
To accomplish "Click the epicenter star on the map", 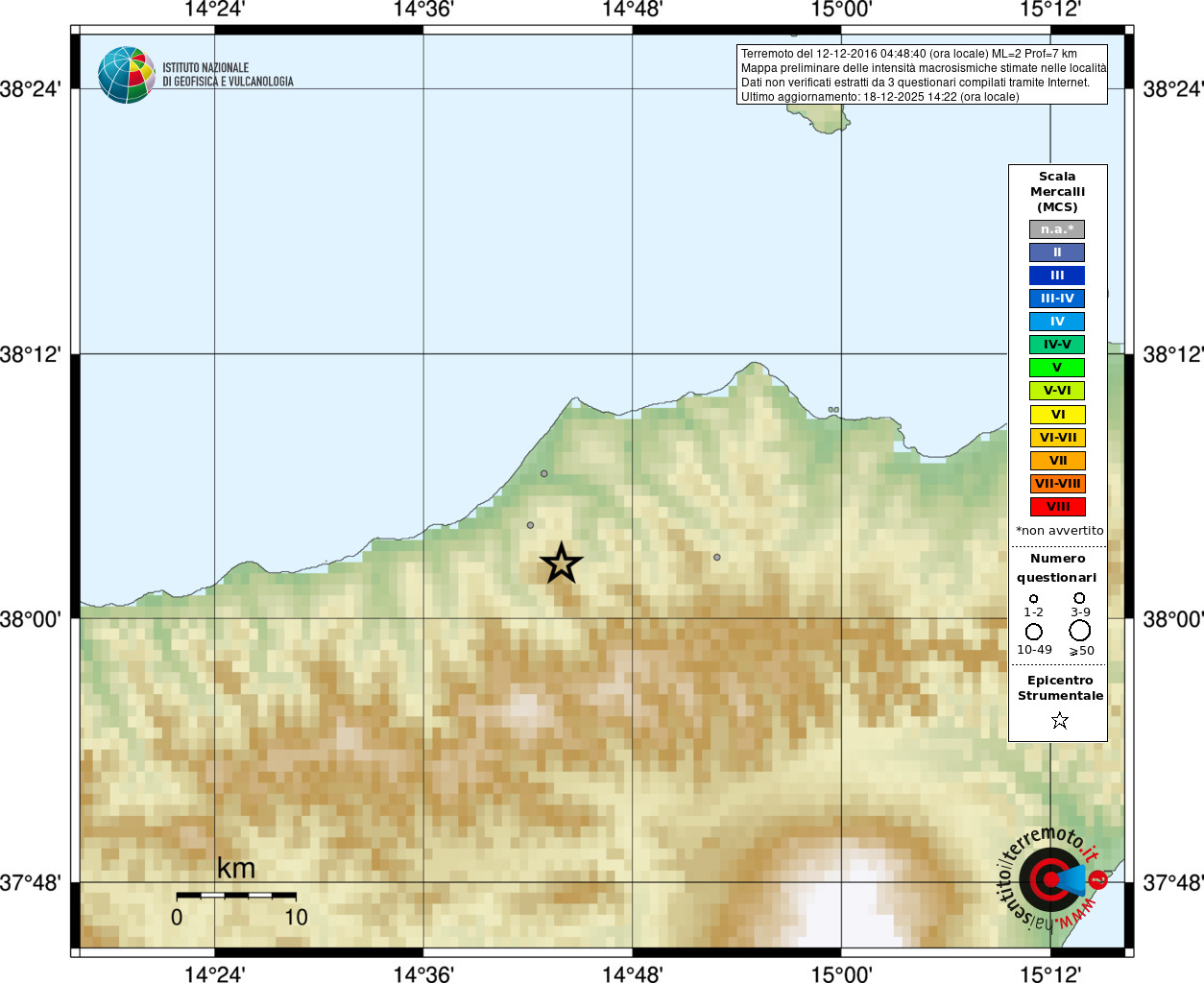I will click(561, 563).
